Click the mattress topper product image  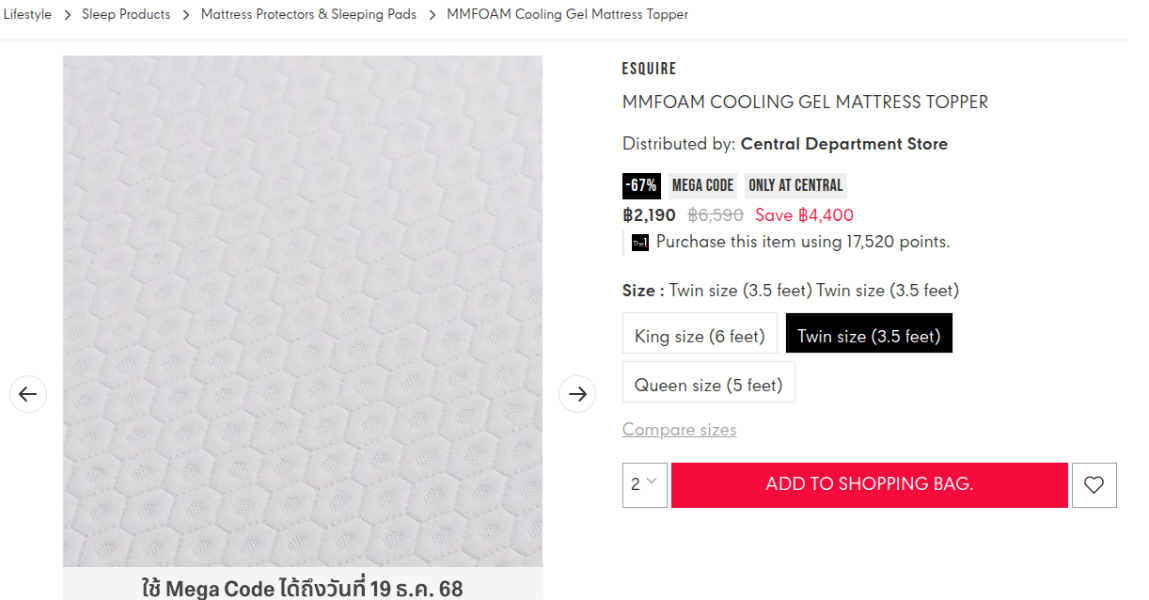(x=302, y=310)
